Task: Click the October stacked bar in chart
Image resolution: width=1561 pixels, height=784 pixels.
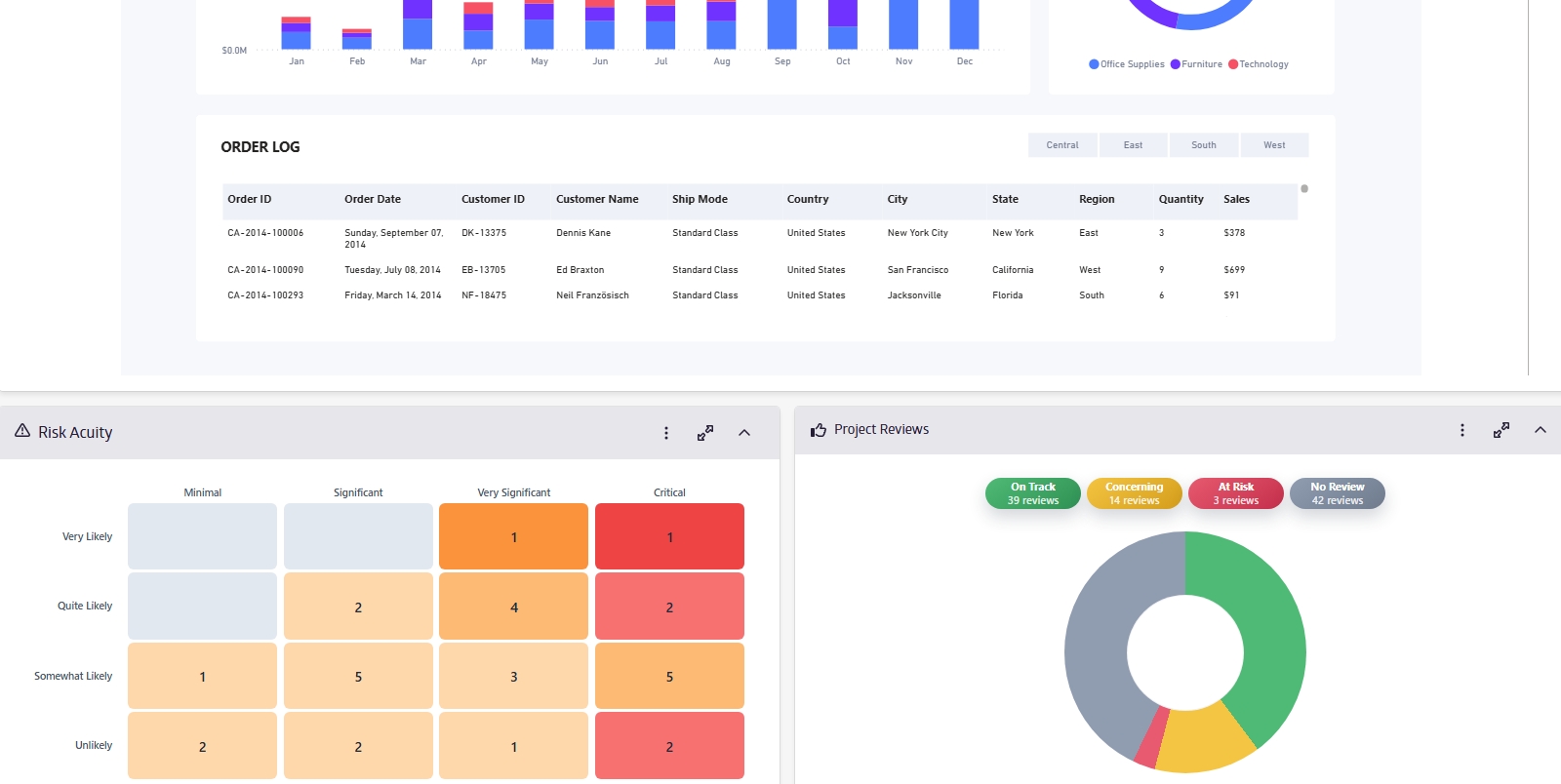Action: (843, 24)
